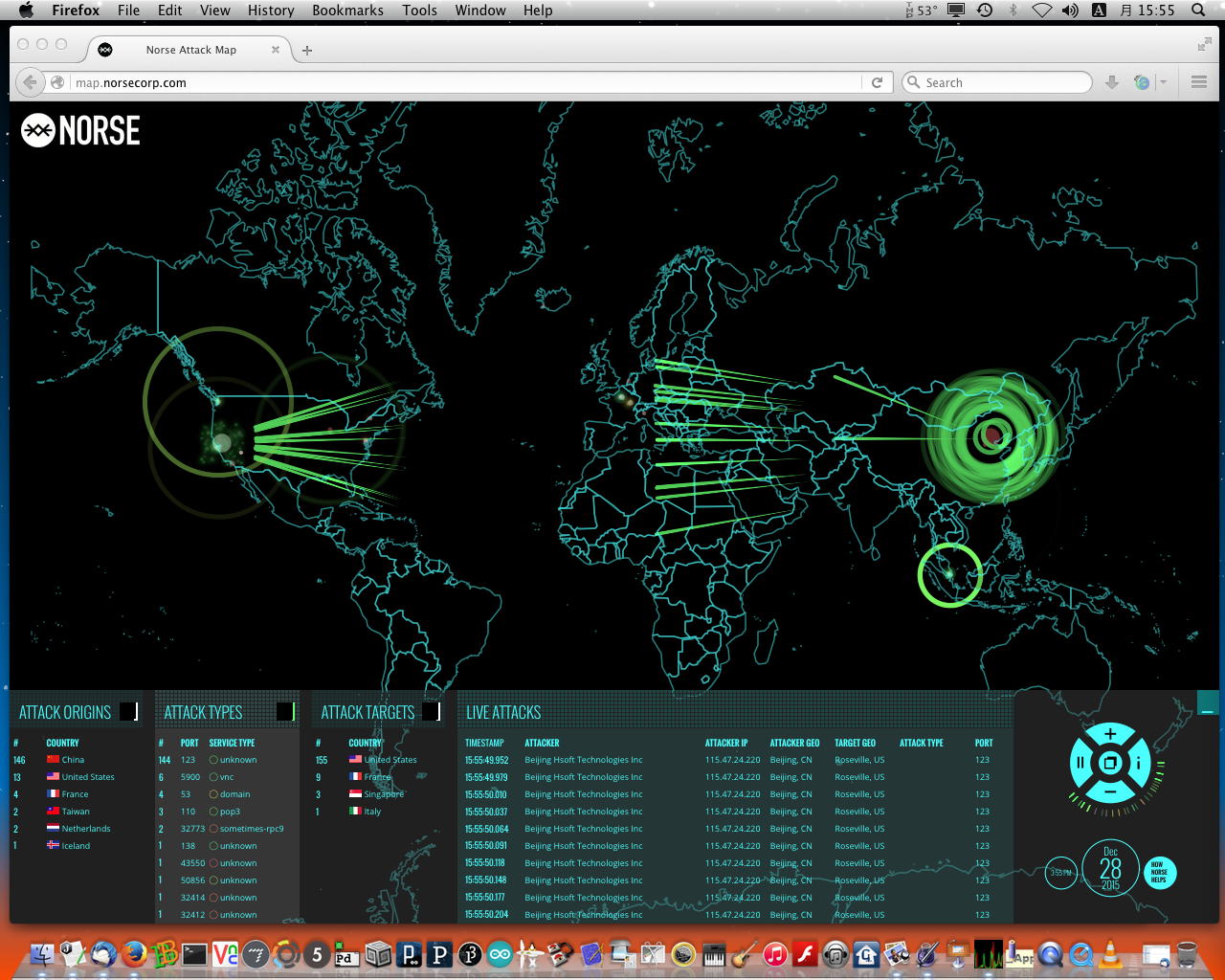This screenshot has height=980, width=1225.
Task: Click the map.norsecorp.com address bar
Action: [466, 82]
